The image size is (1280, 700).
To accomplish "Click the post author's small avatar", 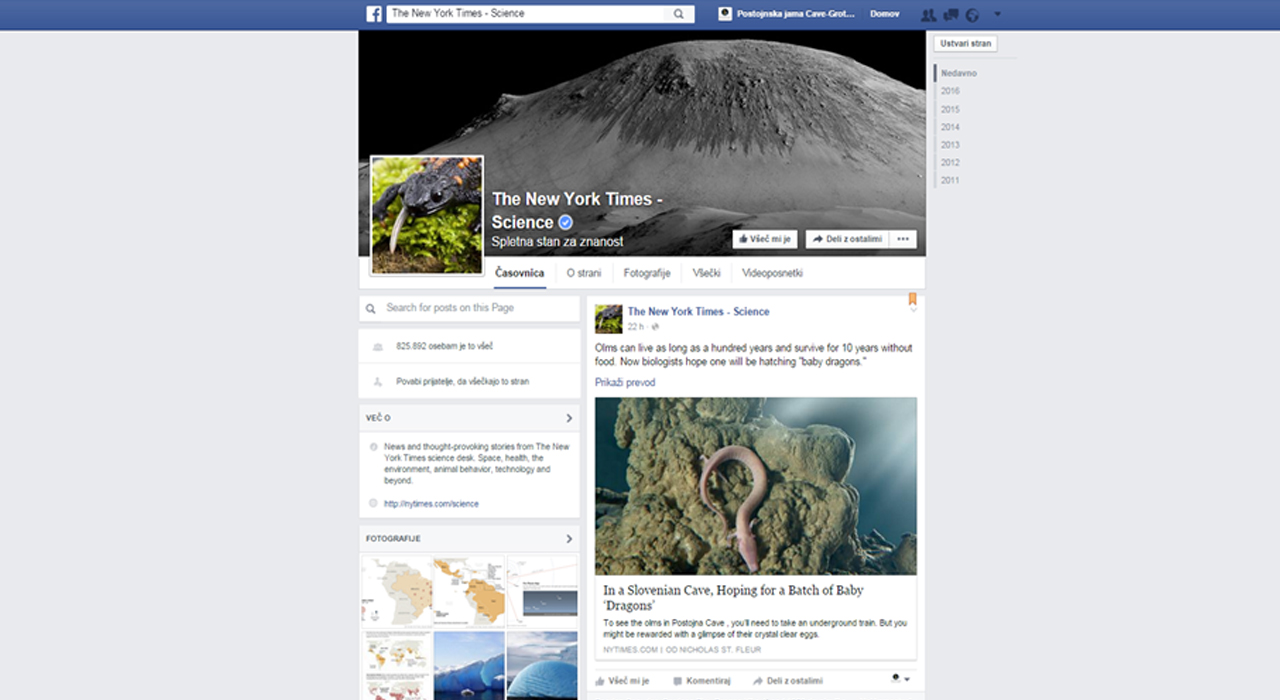I will pos(608,319).
